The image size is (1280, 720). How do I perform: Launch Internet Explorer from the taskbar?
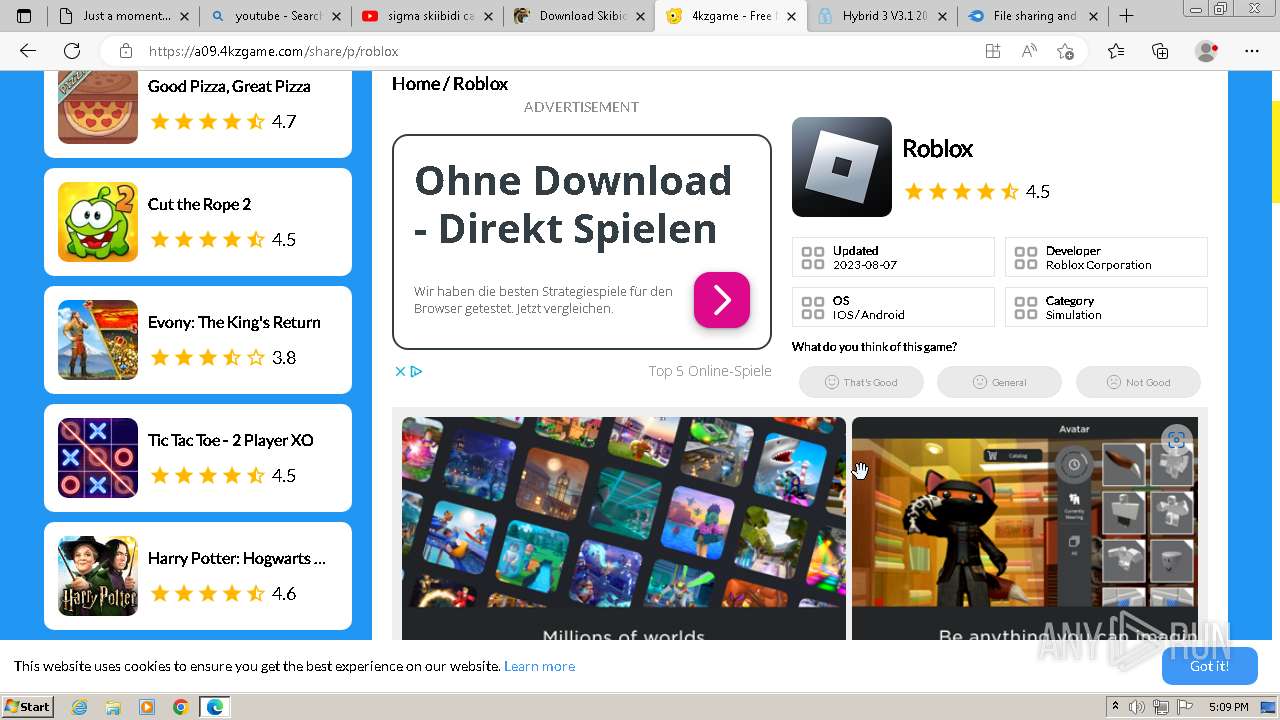(x=80, y=707)
